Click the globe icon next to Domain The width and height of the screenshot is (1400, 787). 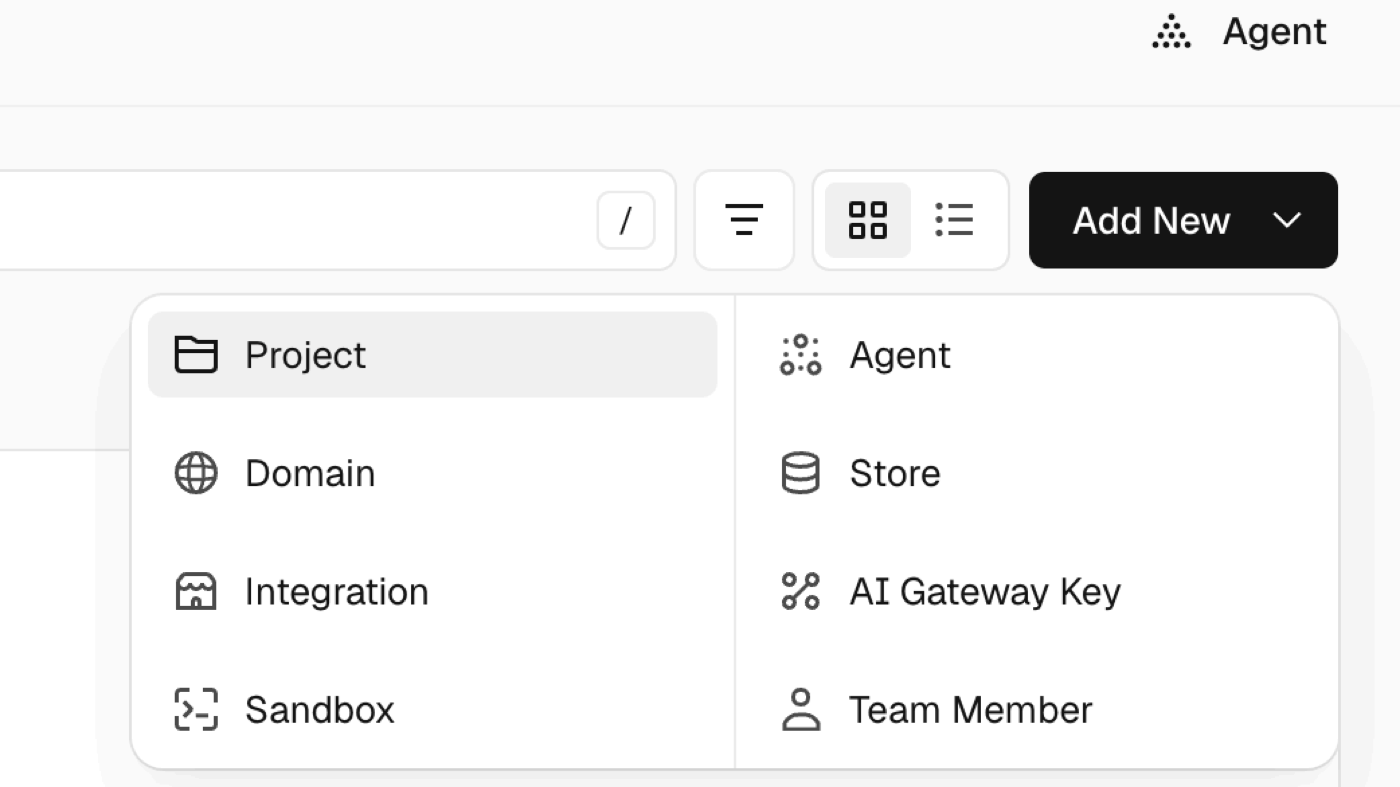click(x=196, y=473)
